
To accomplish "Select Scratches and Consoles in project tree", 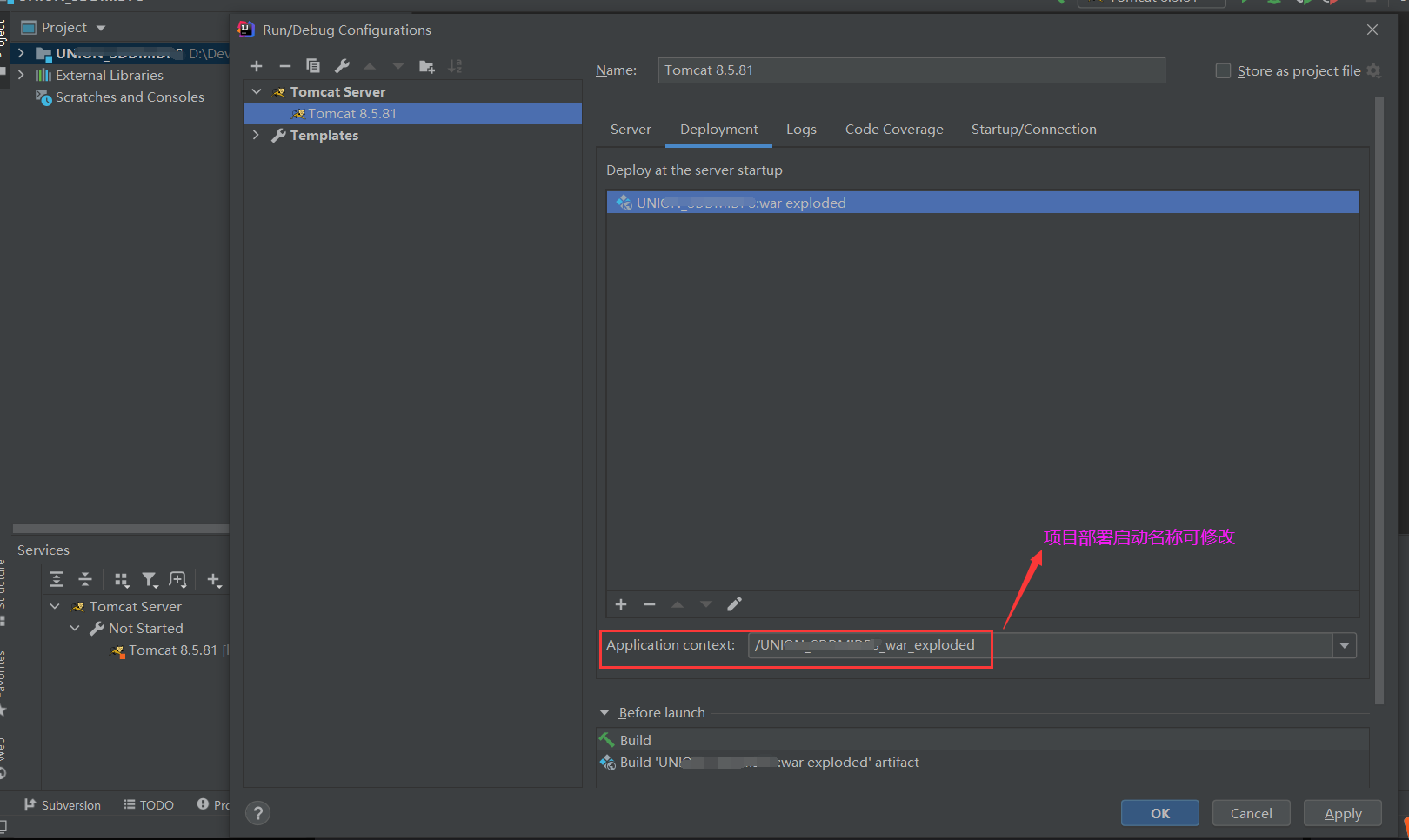I will [130, 97].
